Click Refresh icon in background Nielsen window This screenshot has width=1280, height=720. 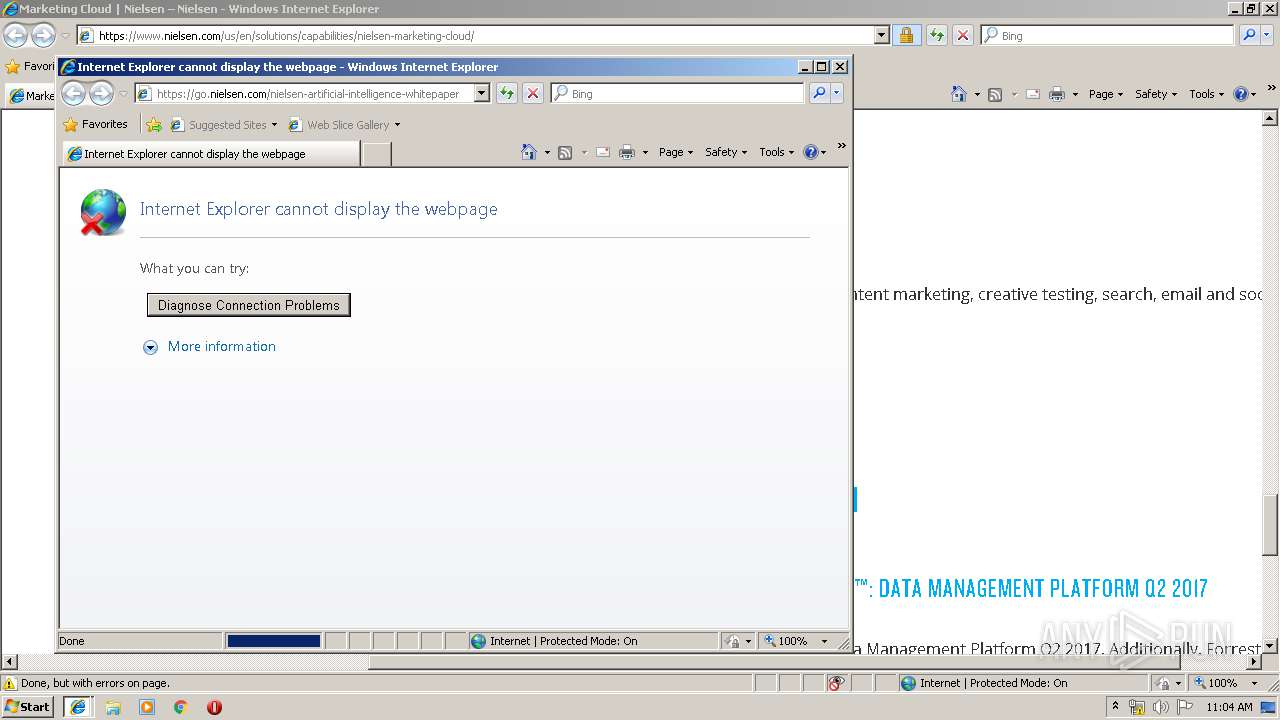tap(937, 35)
